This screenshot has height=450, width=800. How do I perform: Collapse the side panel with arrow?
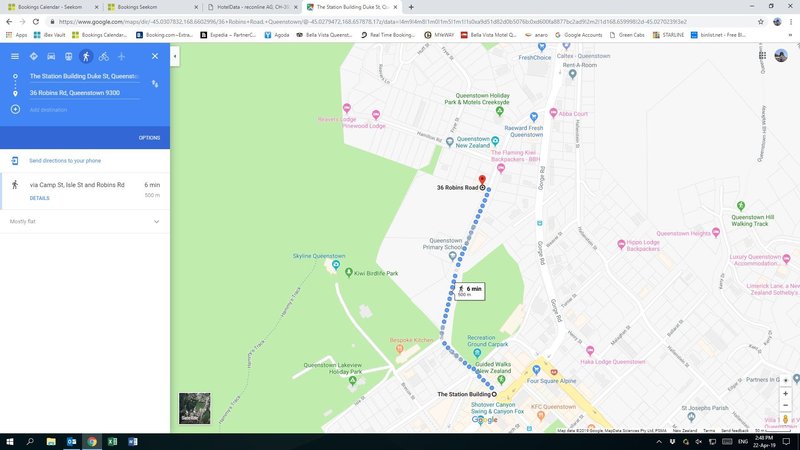click(176, 56)
